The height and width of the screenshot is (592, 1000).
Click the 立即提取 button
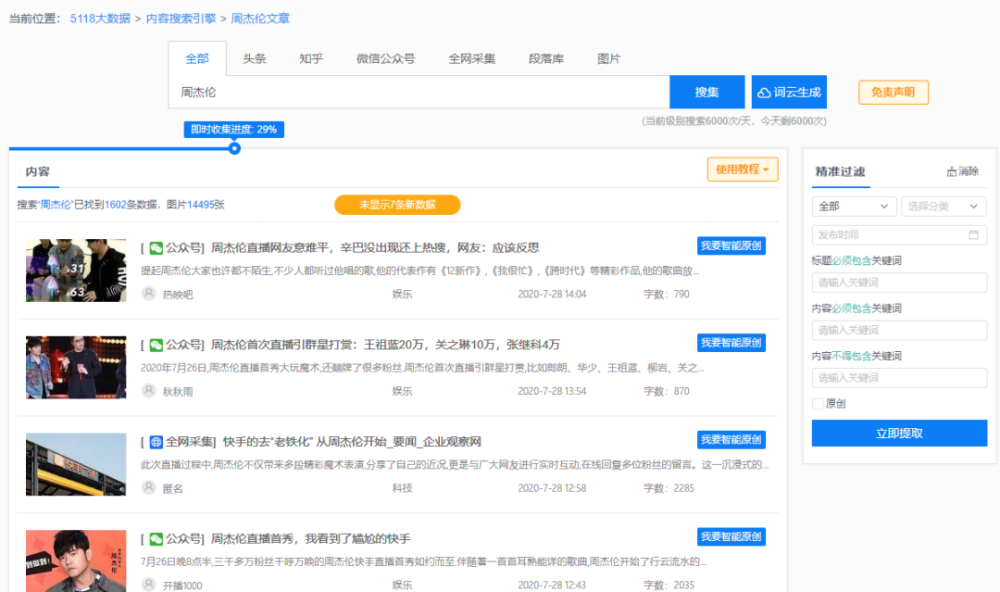[x=899, y=433]
